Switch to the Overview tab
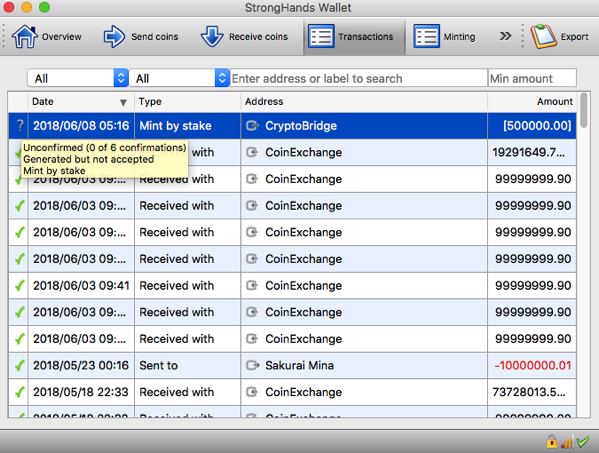 point(47,37)
